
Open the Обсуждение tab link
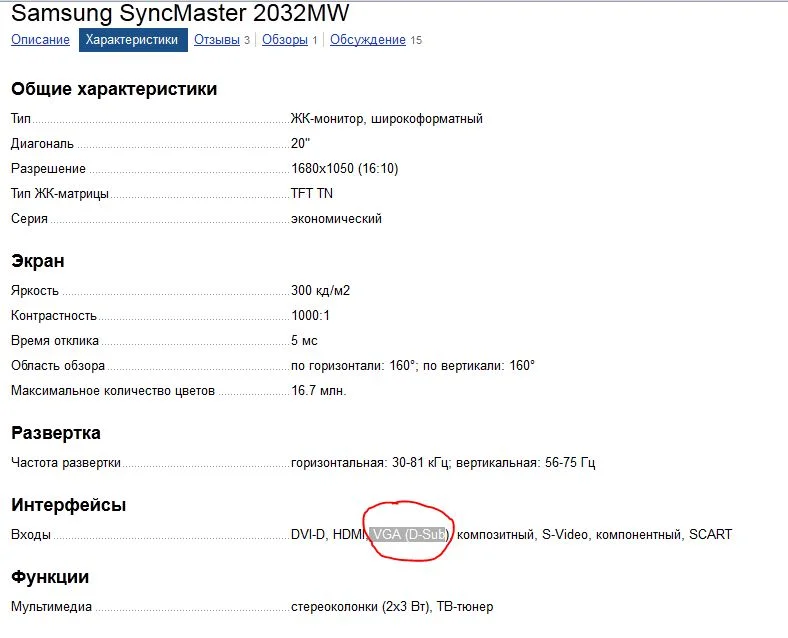pyautogui.click(x=368, y=40)
